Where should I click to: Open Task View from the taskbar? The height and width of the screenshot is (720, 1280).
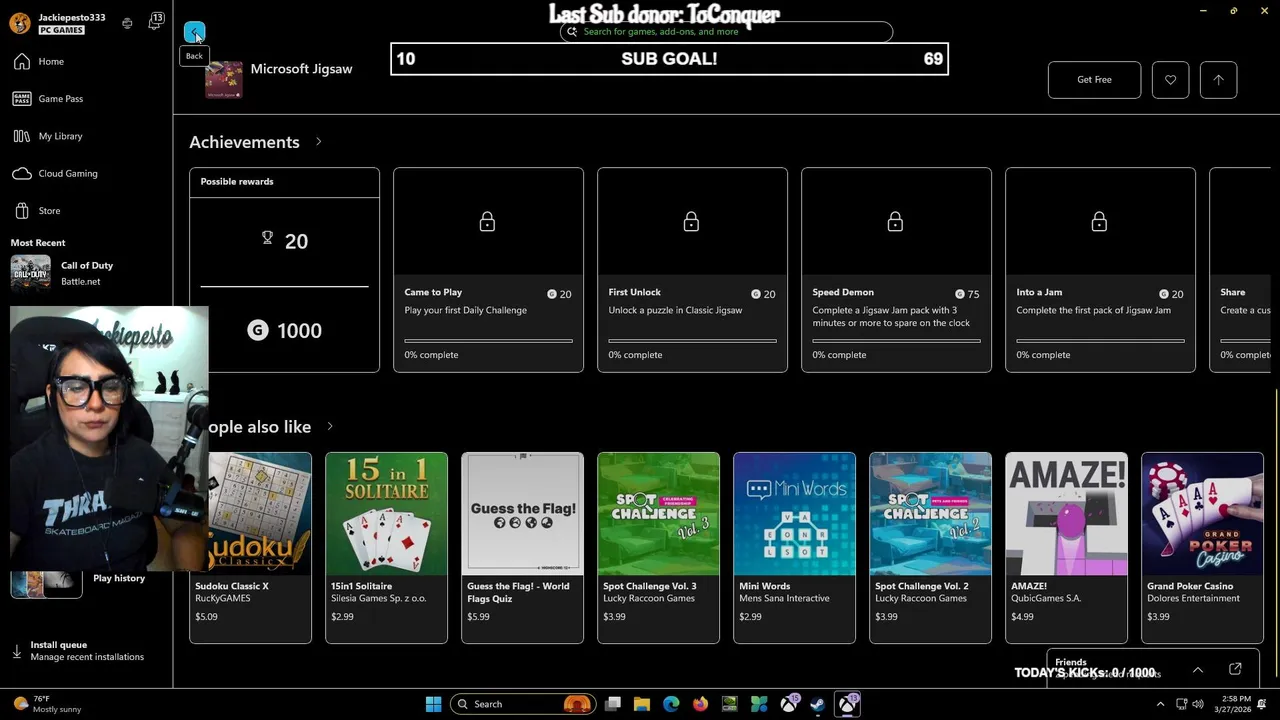(x=613, y=704)
